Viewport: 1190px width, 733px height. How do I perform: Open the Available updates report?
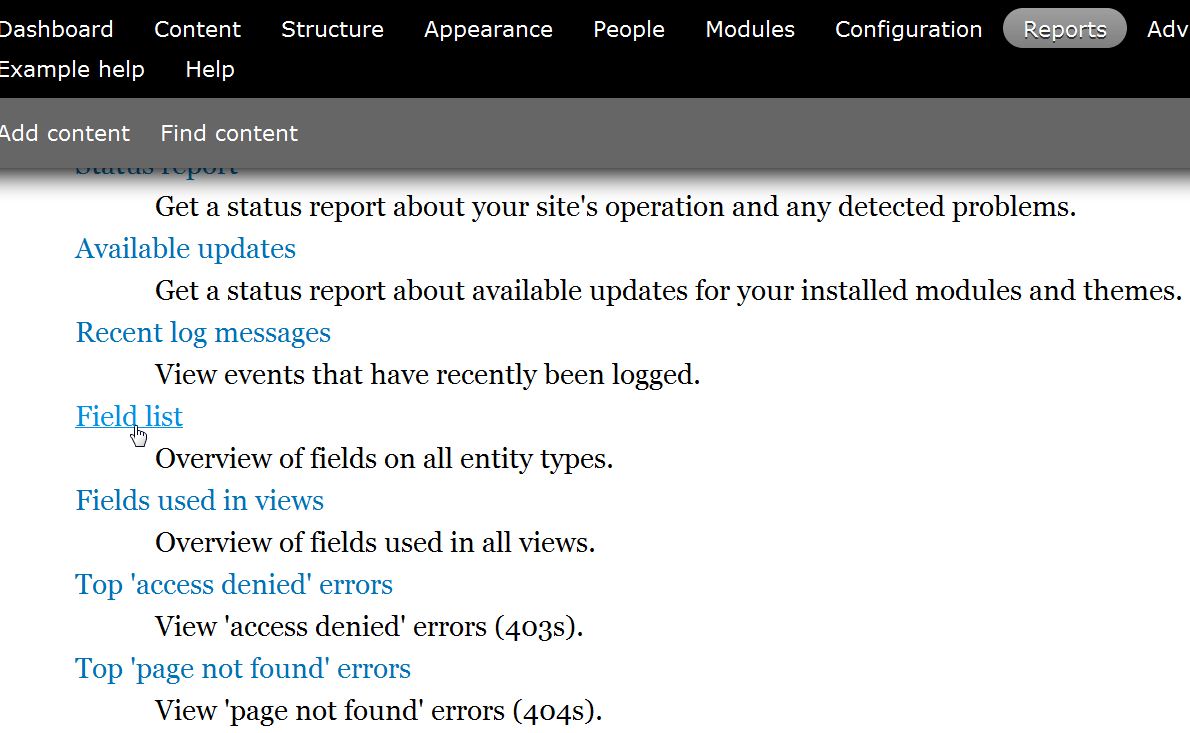click(x=185, y=248)
